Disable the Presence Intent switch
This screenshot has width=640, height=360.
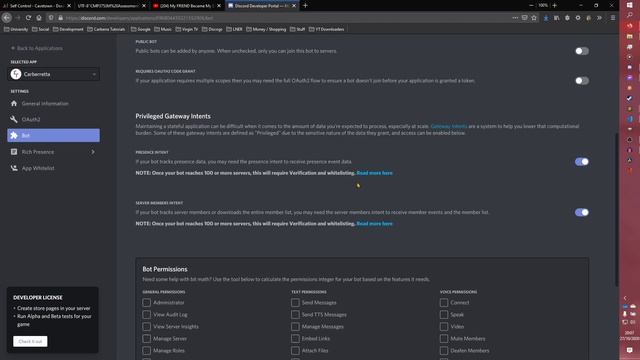point(582,162)
